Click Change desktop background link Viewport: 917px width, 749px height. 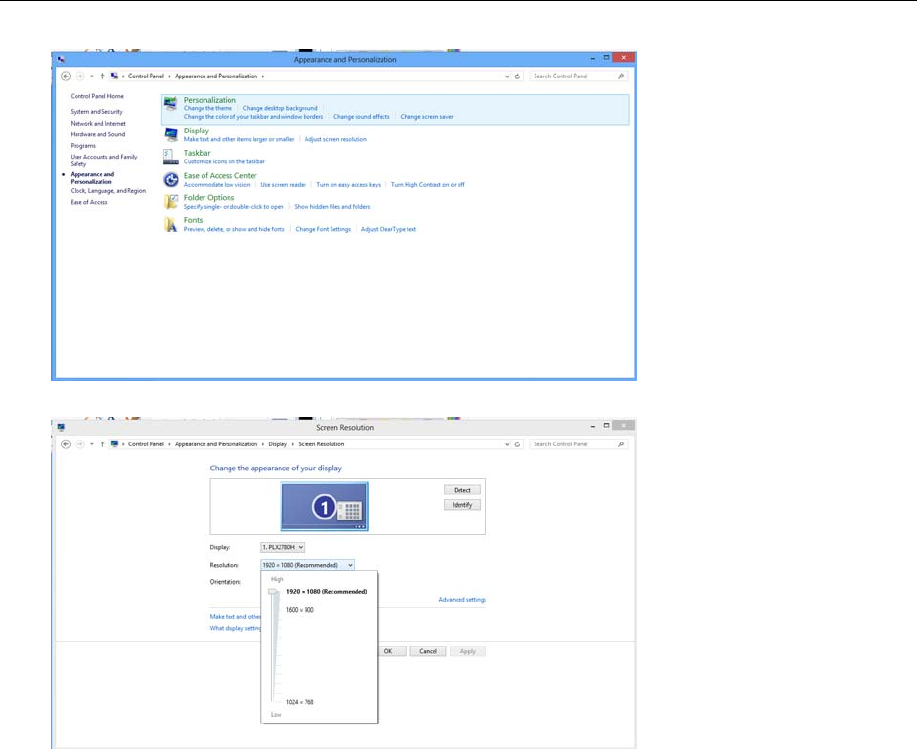(280, 108)
